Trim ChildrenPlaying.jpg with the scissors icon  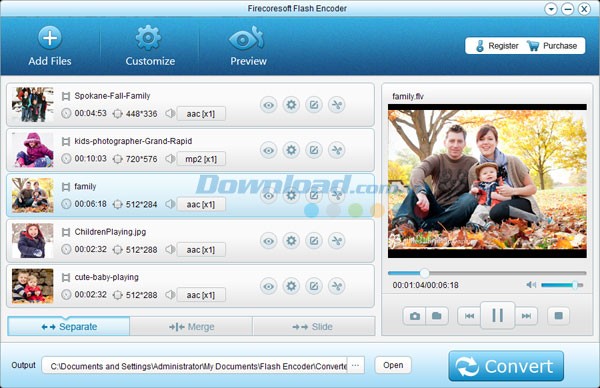pyautogui.click(x=337, y=241)
